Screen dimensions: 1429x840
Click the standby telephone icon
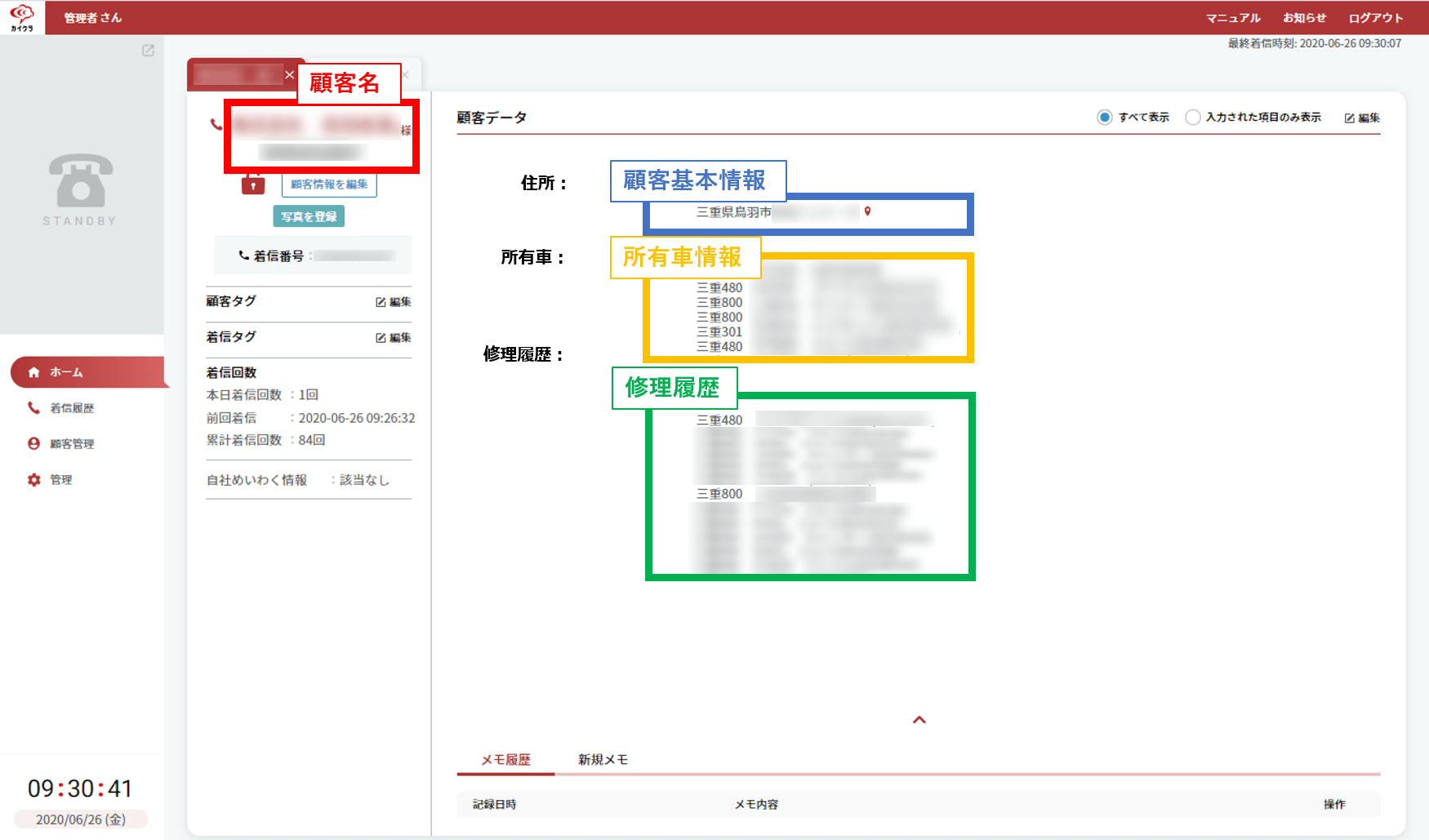(80, 180)
